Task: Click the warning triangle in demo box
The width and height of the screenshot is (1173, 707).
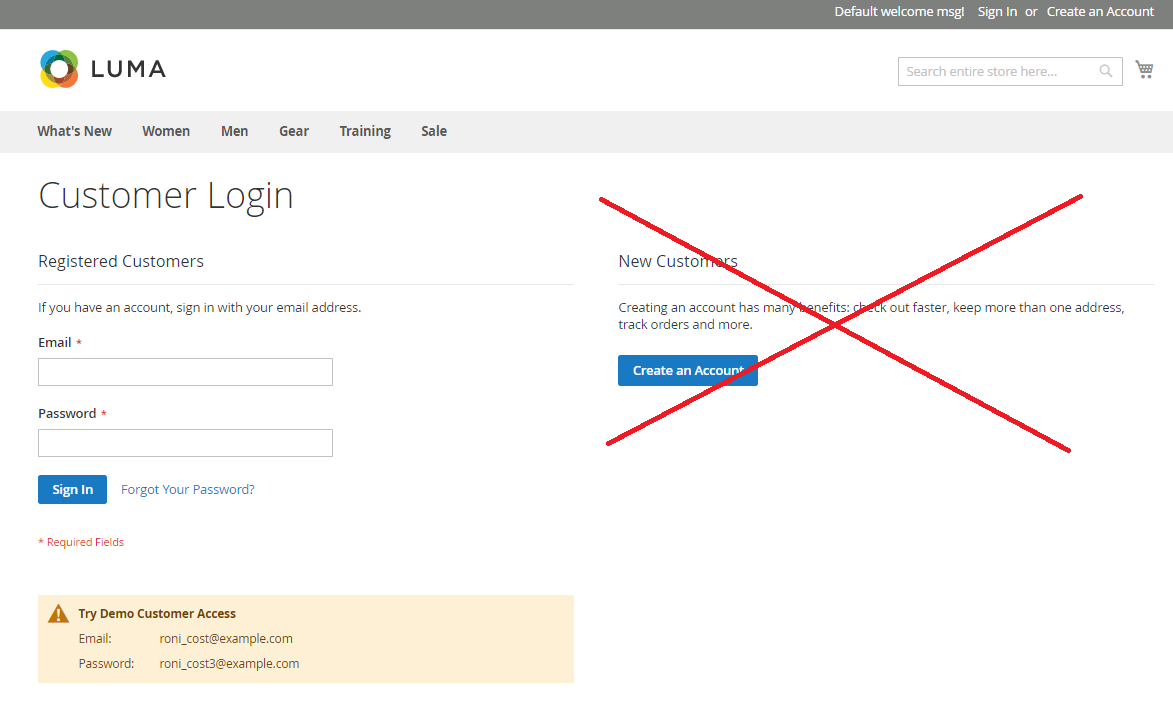Action: coord(59,614)
